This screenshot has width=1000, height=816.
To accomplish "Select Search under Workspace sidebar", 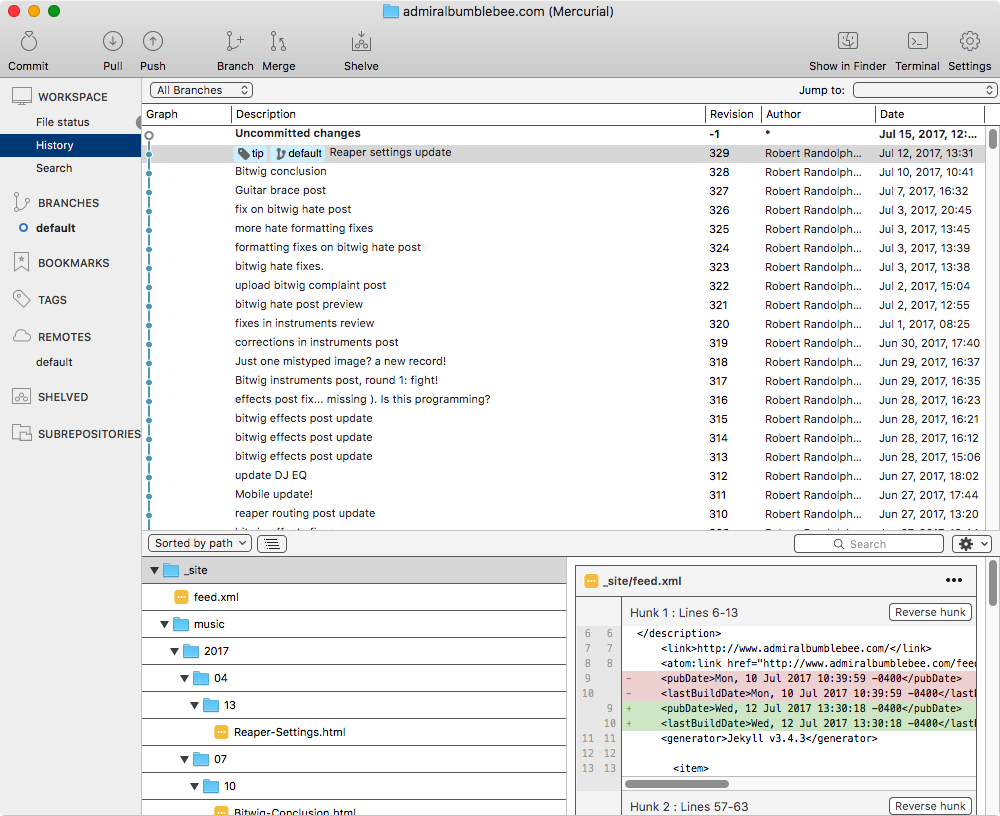I will point(54,168).
